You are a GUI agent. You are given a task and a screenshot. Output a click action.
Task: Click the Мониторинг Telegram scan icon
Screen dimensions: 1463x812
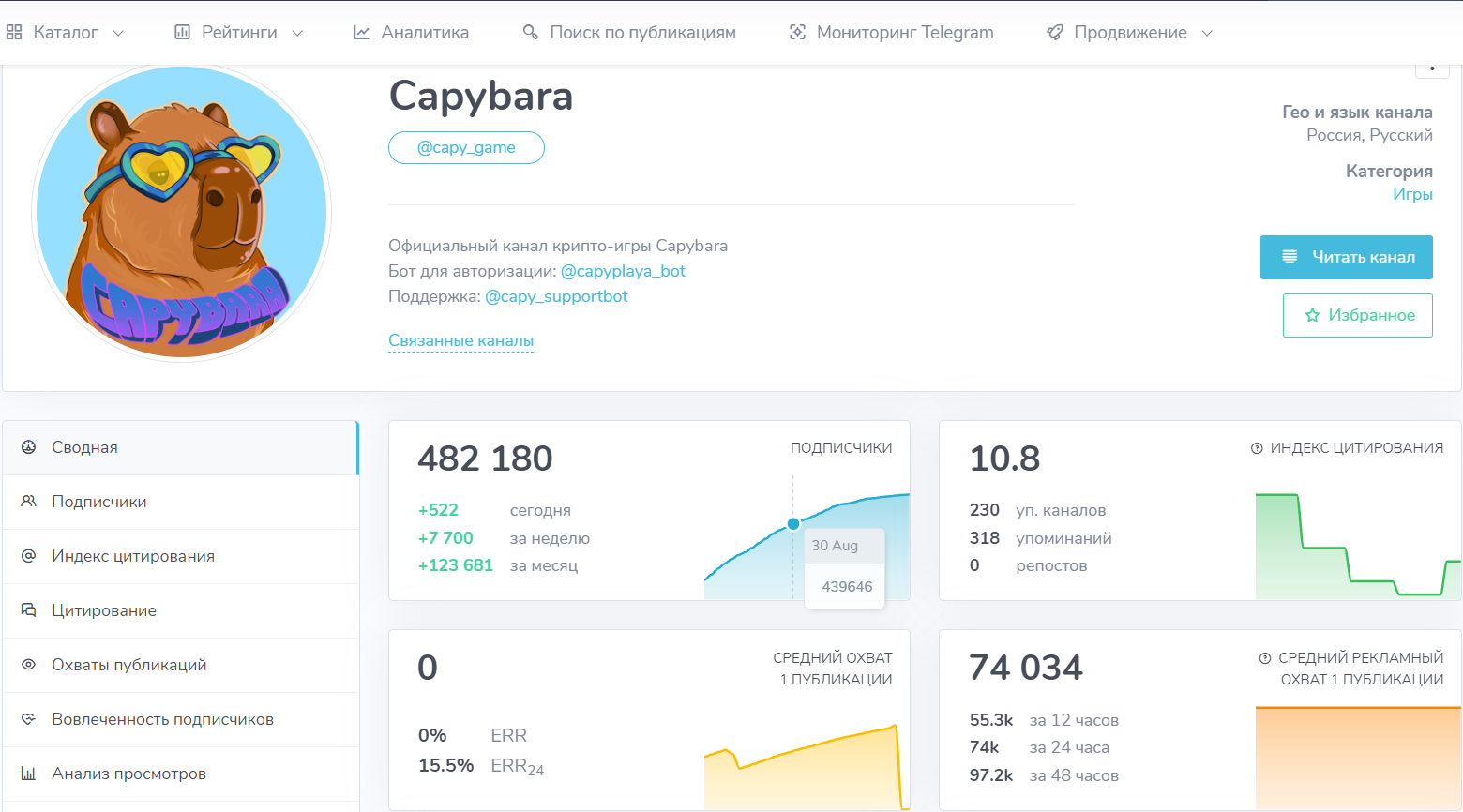pos(797,33)
